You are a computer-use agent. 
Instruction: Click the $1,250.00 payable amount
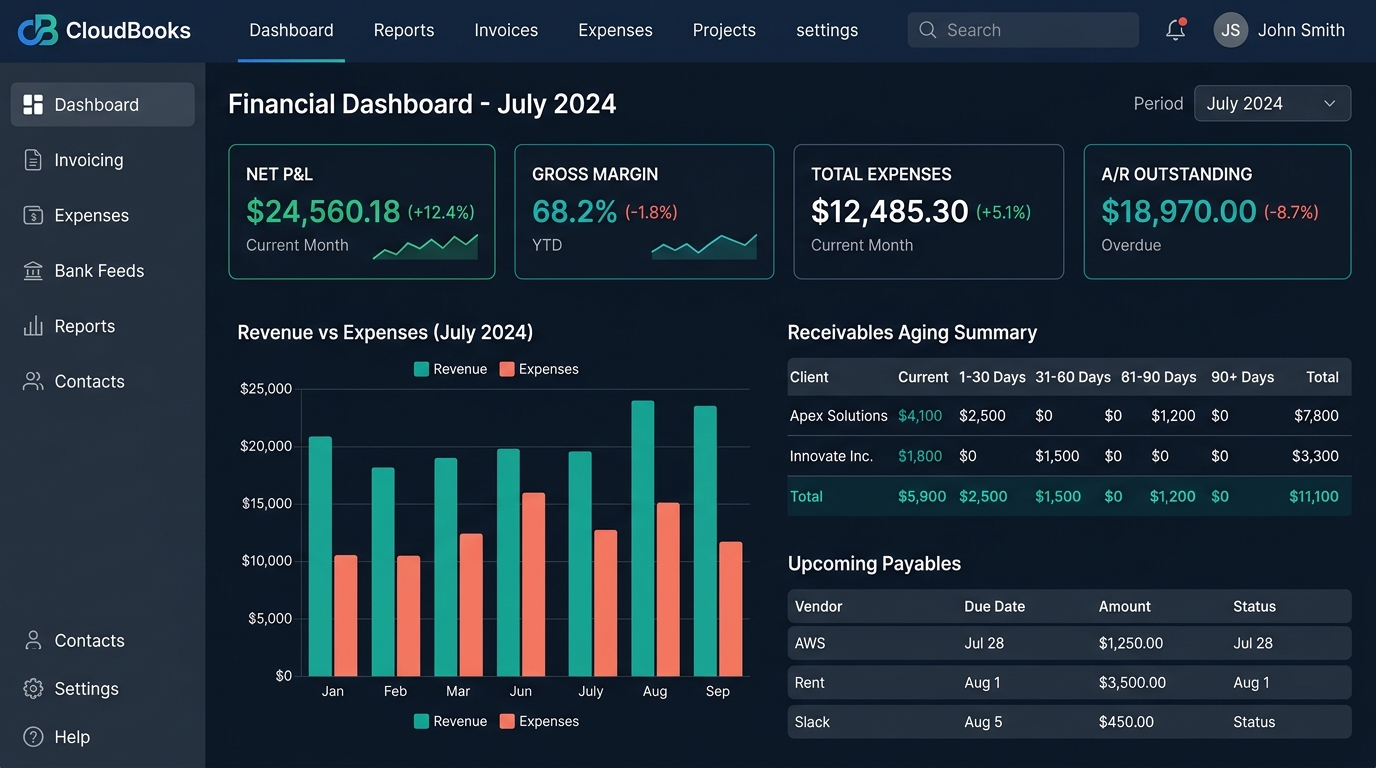(x=1131, y=643)
